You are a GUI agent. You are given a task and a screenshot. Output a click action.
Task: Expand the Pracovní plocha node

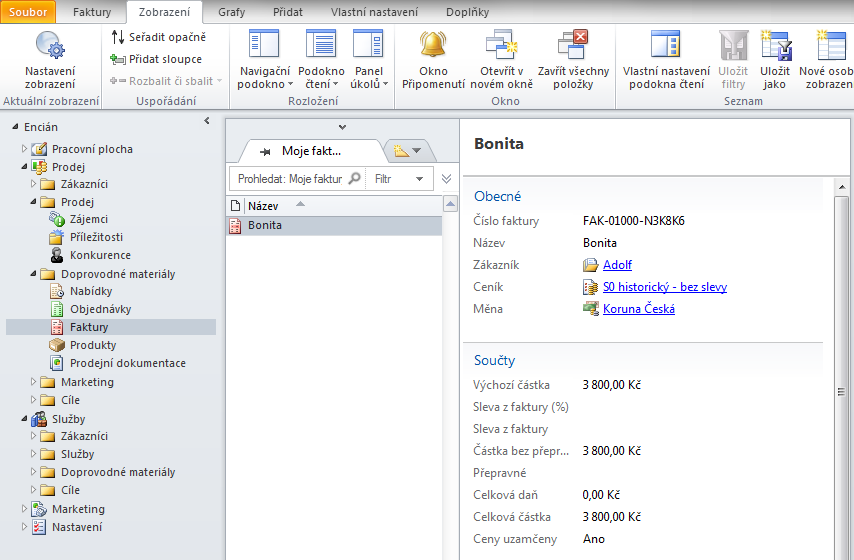coord(24,148)
